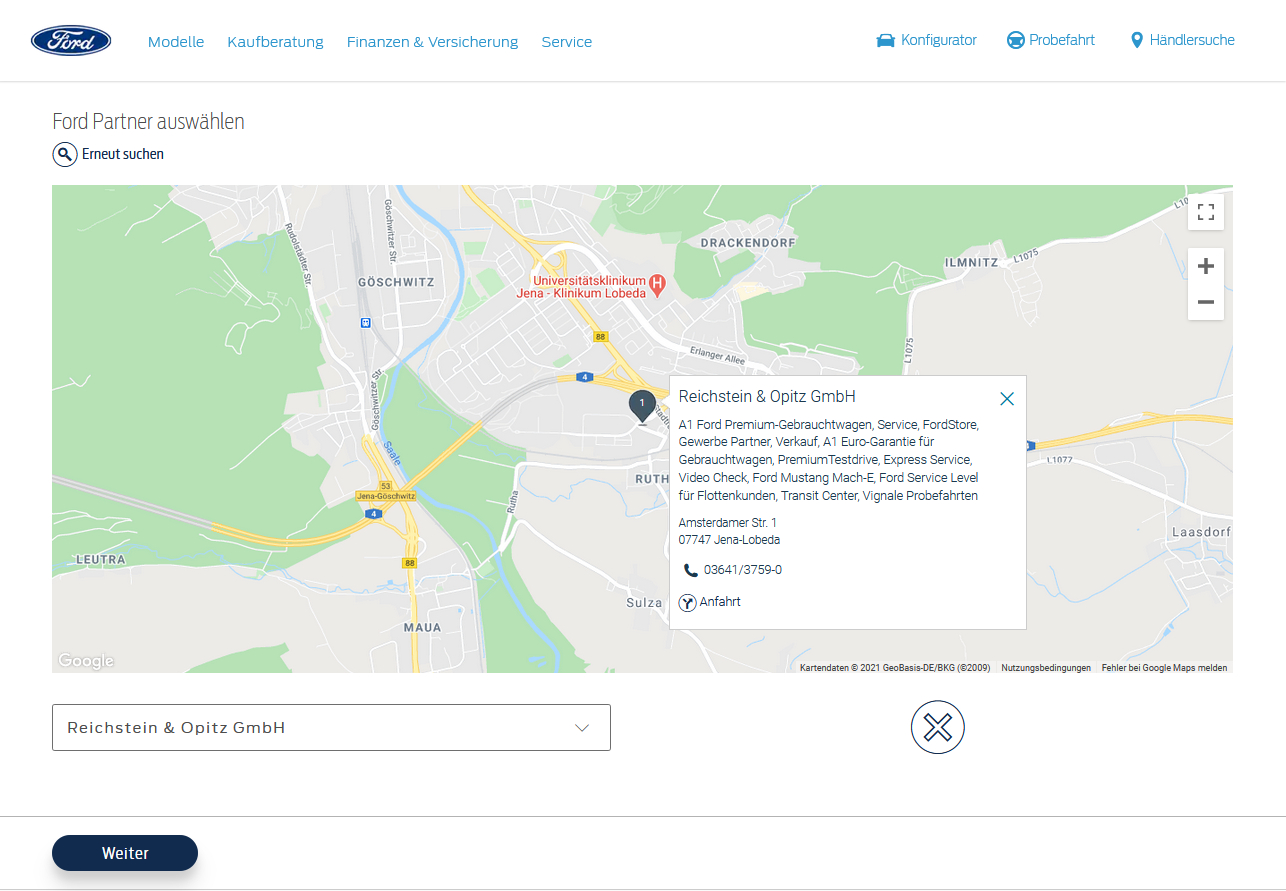
Task: Open Anfahrt directions link
Action: (720, 602)
